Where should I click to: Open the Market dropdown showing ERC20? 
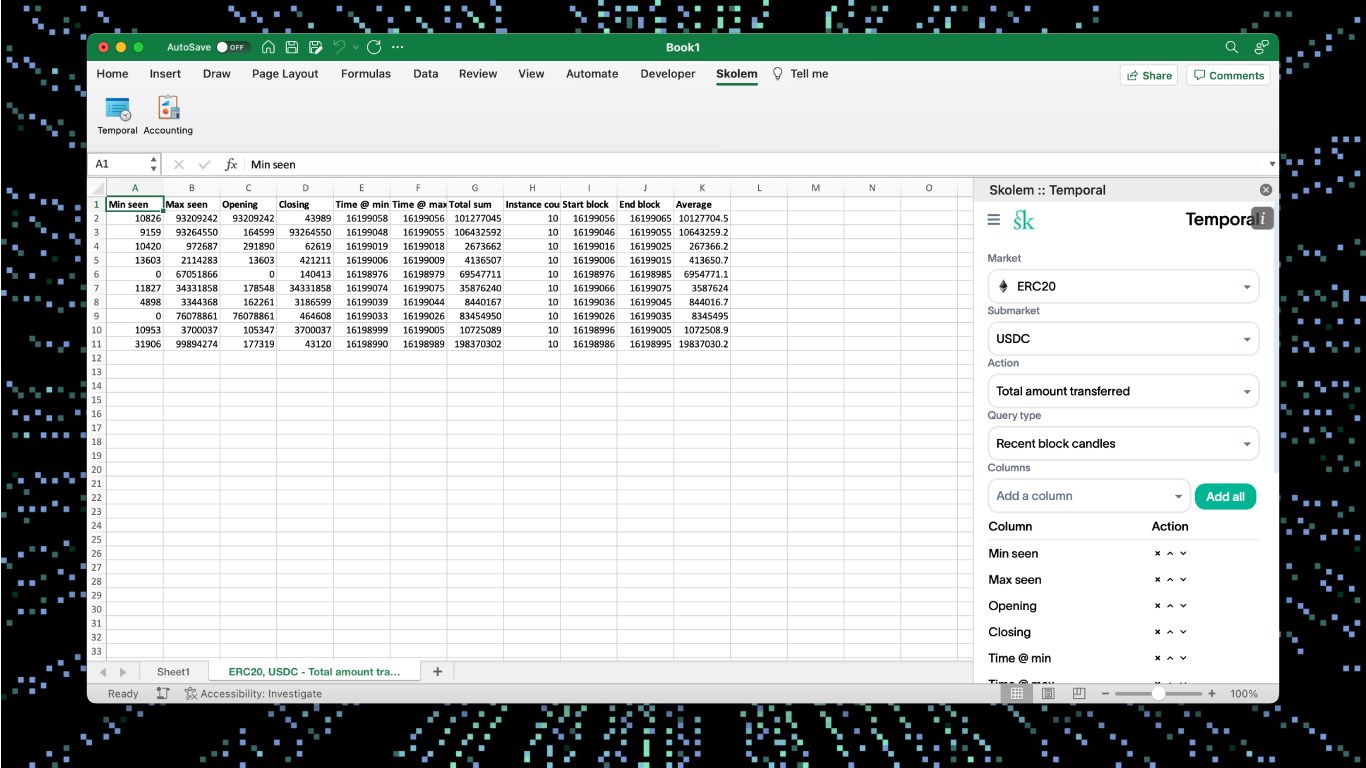point(1123,286)
